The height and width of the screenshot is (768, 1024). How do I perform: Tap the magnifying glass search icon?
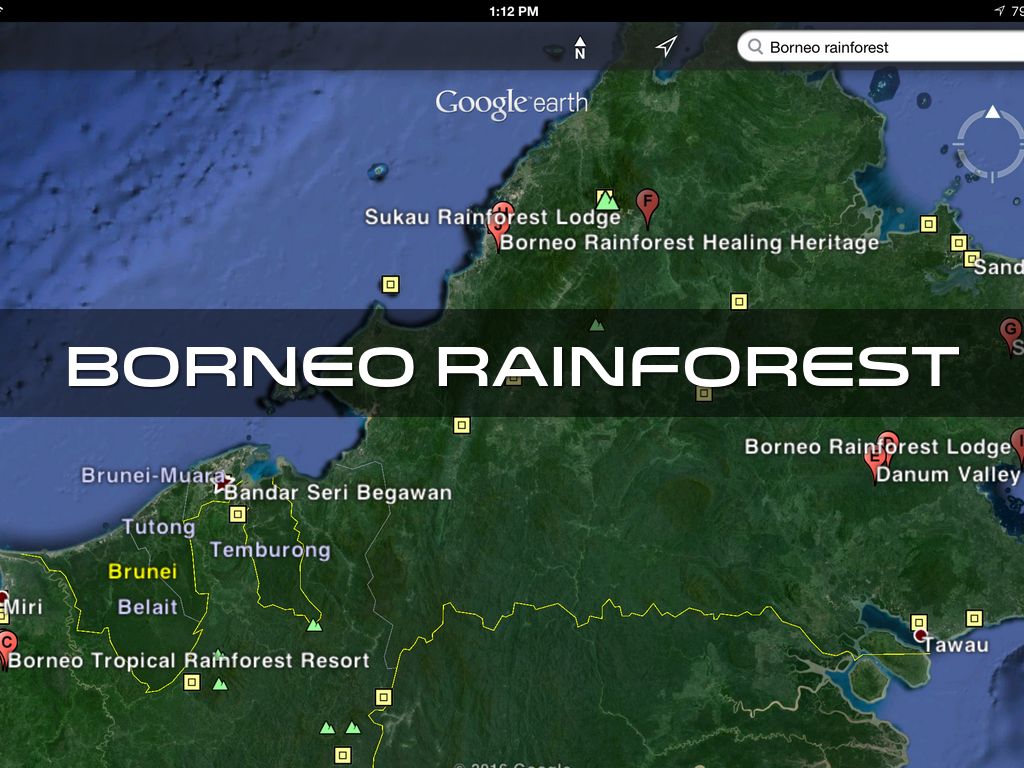(754, 47)
